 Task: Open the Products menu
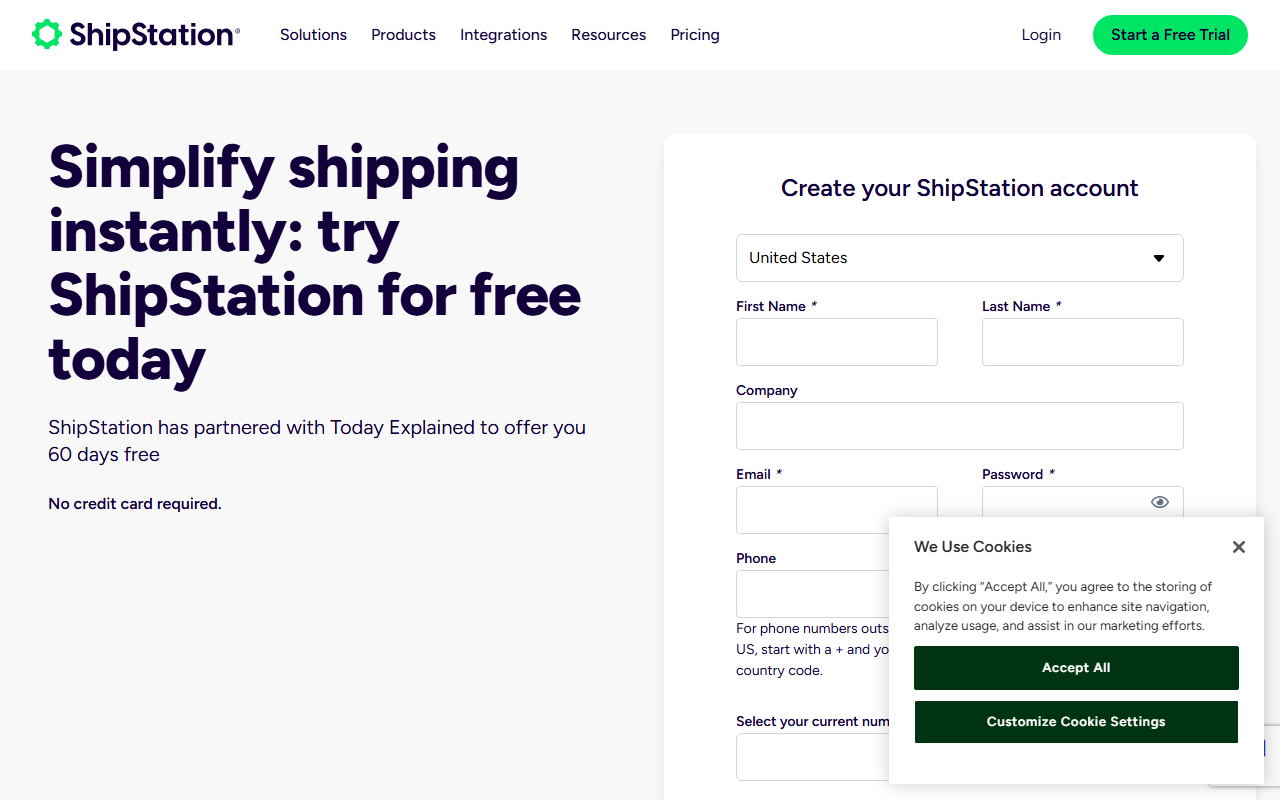tap(403, 35)
